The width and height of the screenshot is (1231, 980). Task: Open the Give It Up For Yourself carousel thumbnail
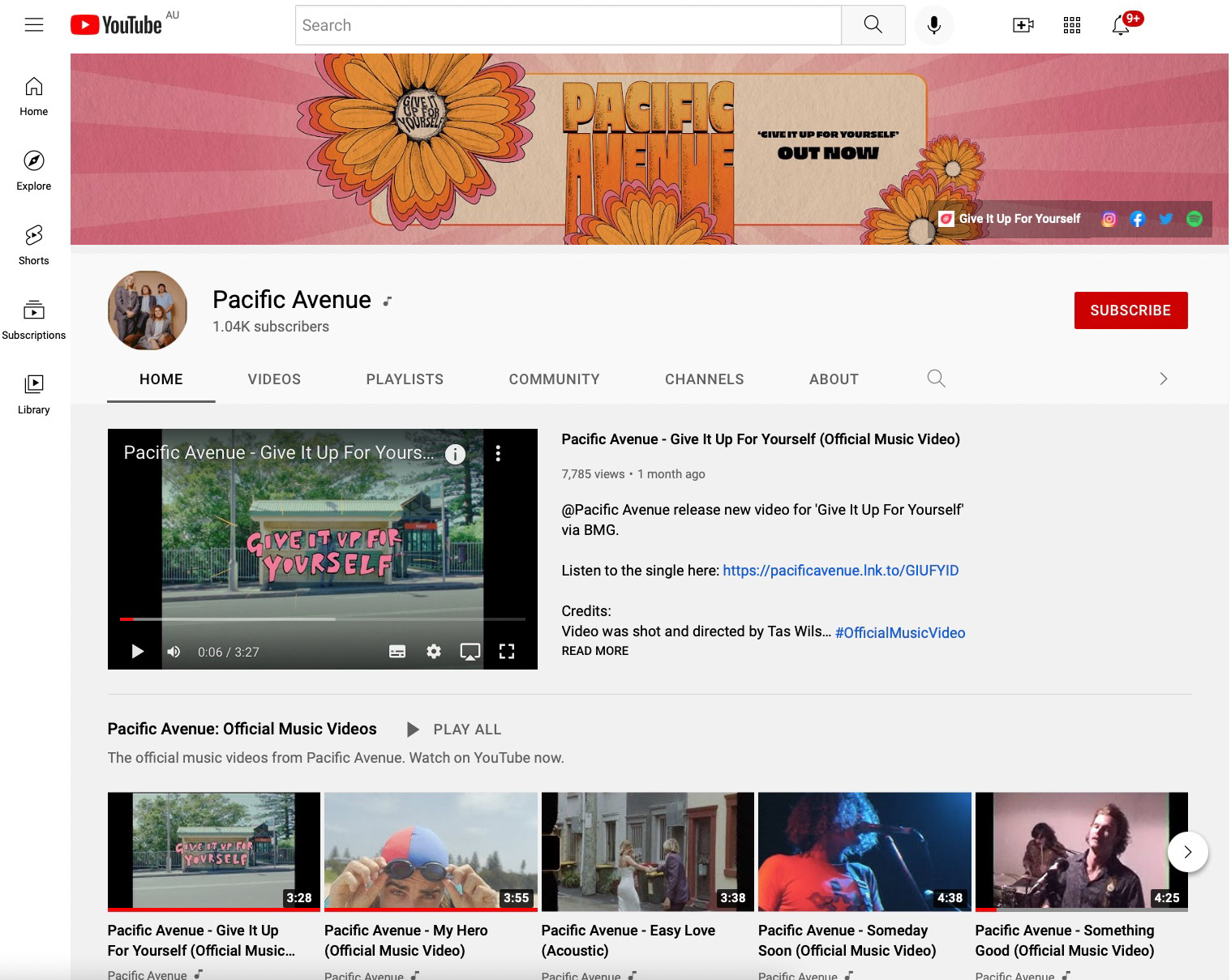214,852
